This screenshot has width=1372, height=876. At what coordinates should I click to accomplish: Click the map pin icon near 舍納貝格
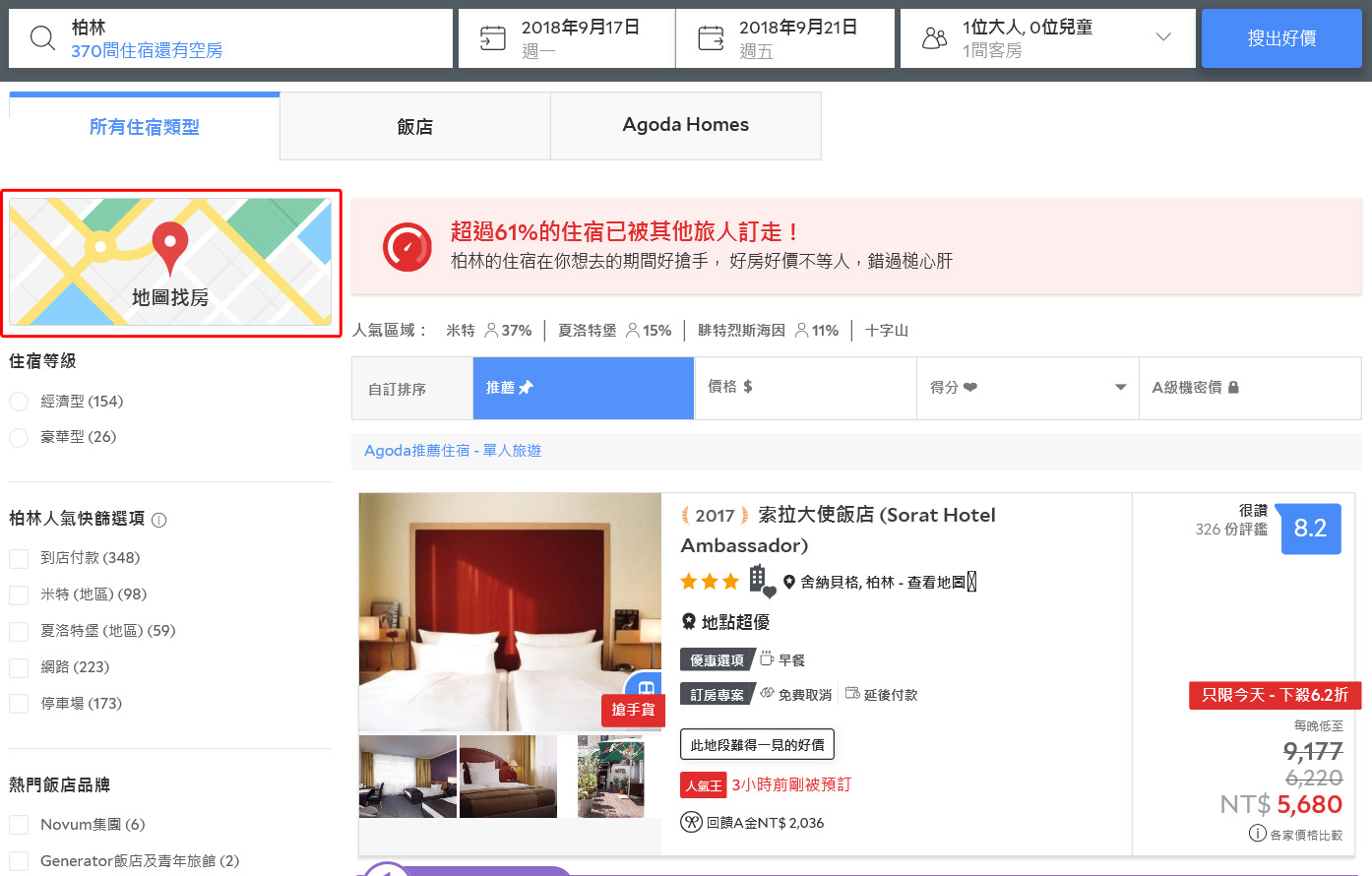[788, 582]
